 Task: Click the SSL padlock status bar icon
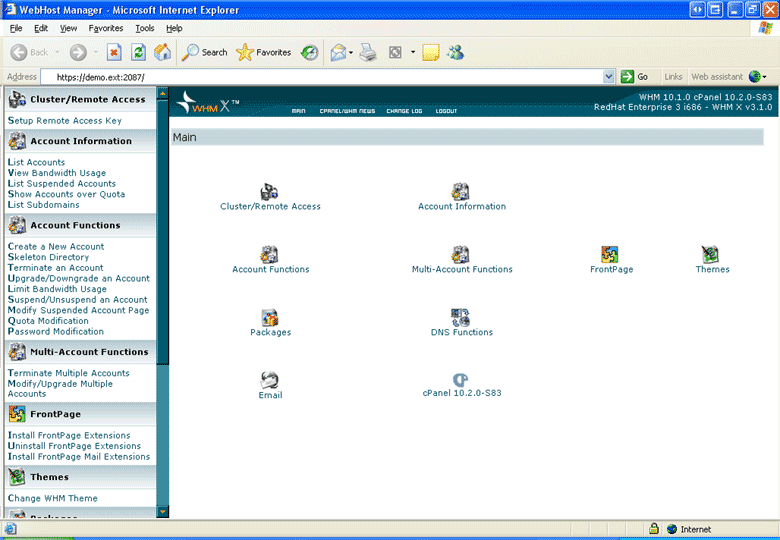click(x=654, y=529)
